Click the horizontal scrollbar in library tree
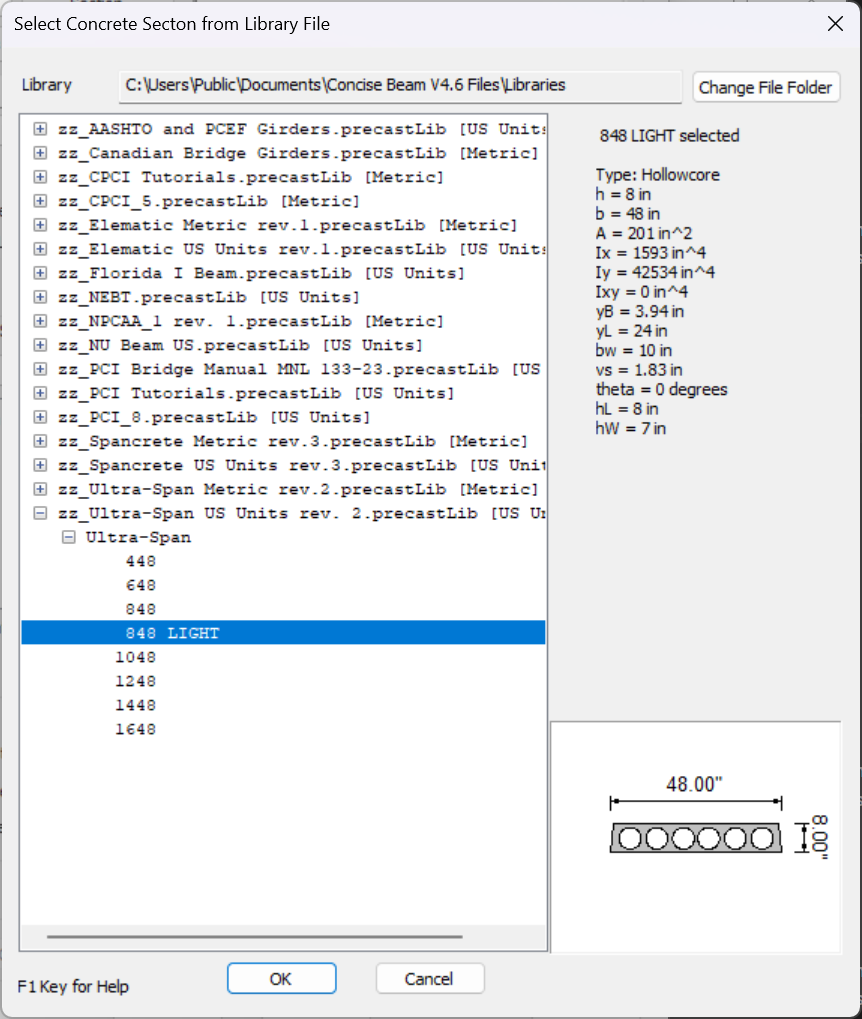Screen dimensions: 862x1019 pos(254,937)
